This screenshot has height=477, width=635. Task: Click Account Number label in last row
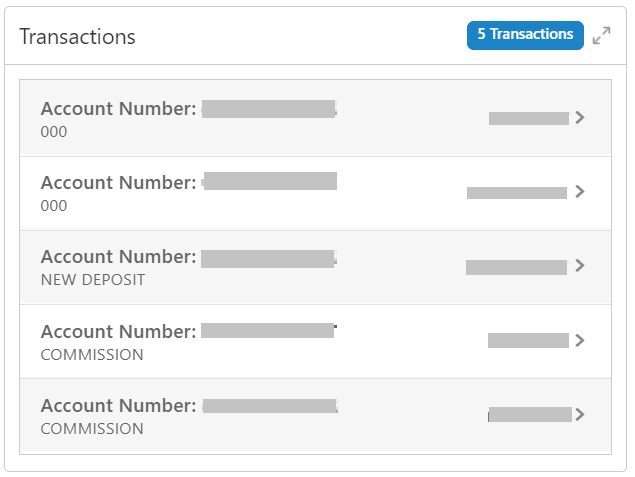click(x=118, y=406)
